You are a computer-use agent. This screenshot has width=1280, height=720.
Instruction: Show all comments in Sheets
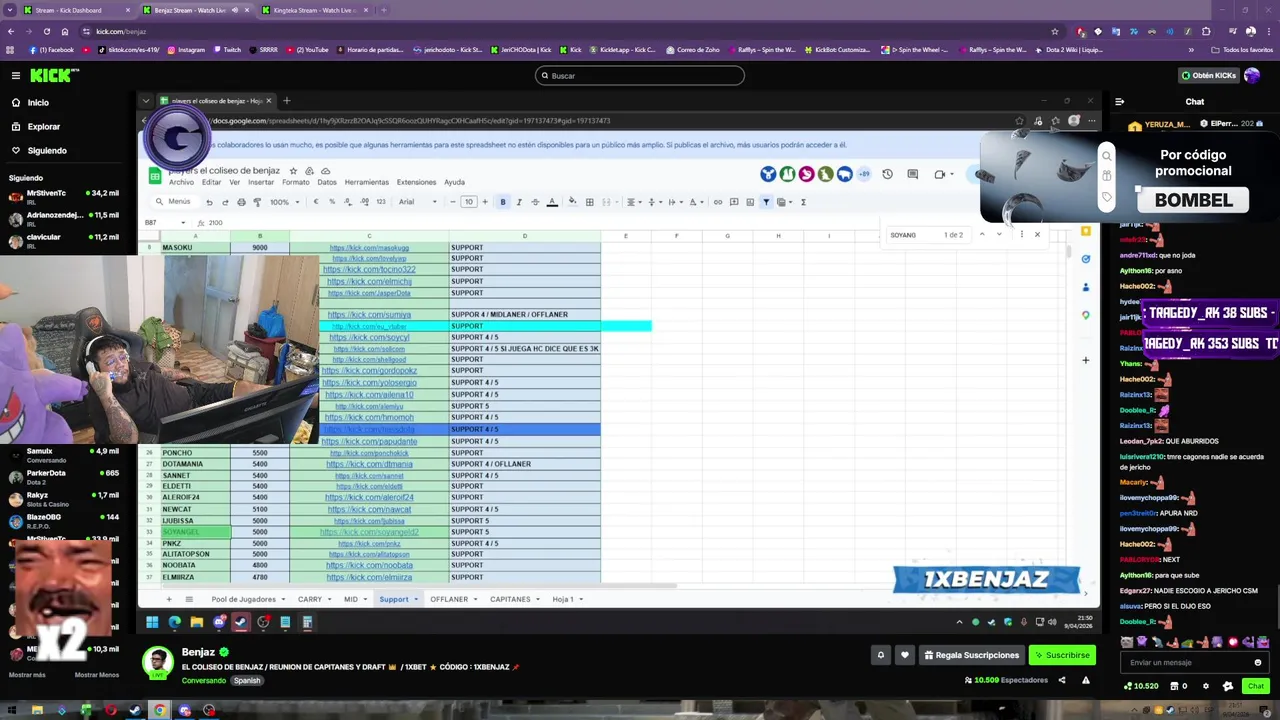pyautogui.click(x=913, y=174)
